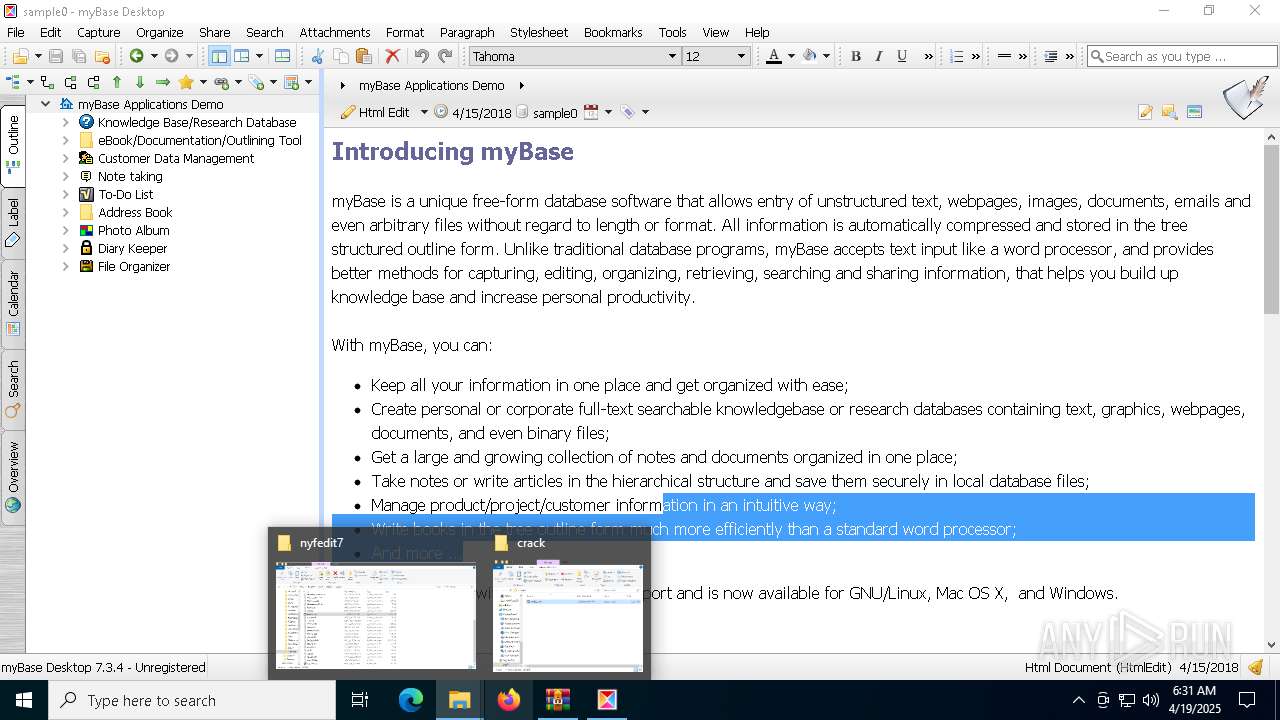
Task: Click the Redo arrow icon
Action: (445, 56)
